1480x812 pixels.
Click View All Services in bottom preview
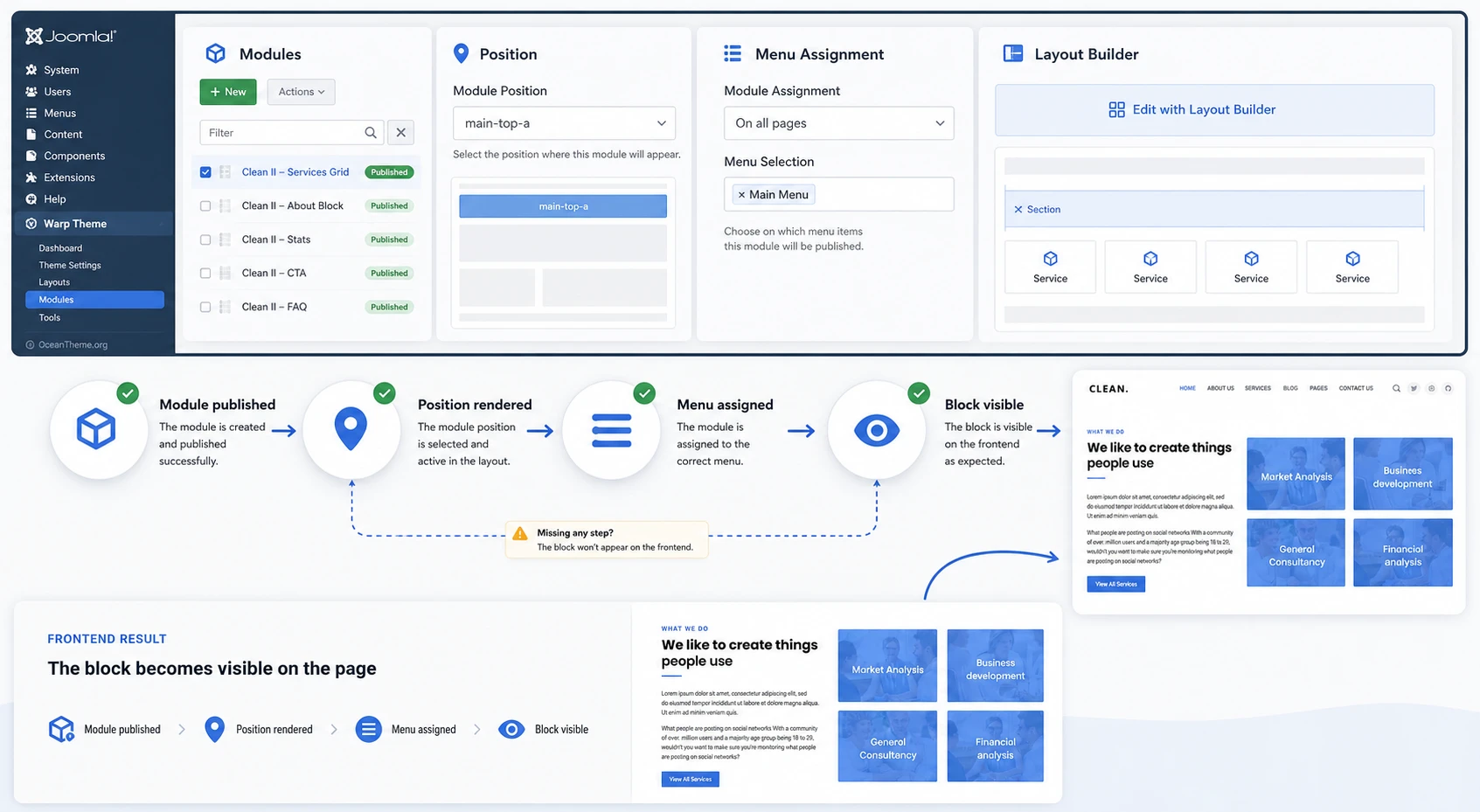(x=691, y=779)
